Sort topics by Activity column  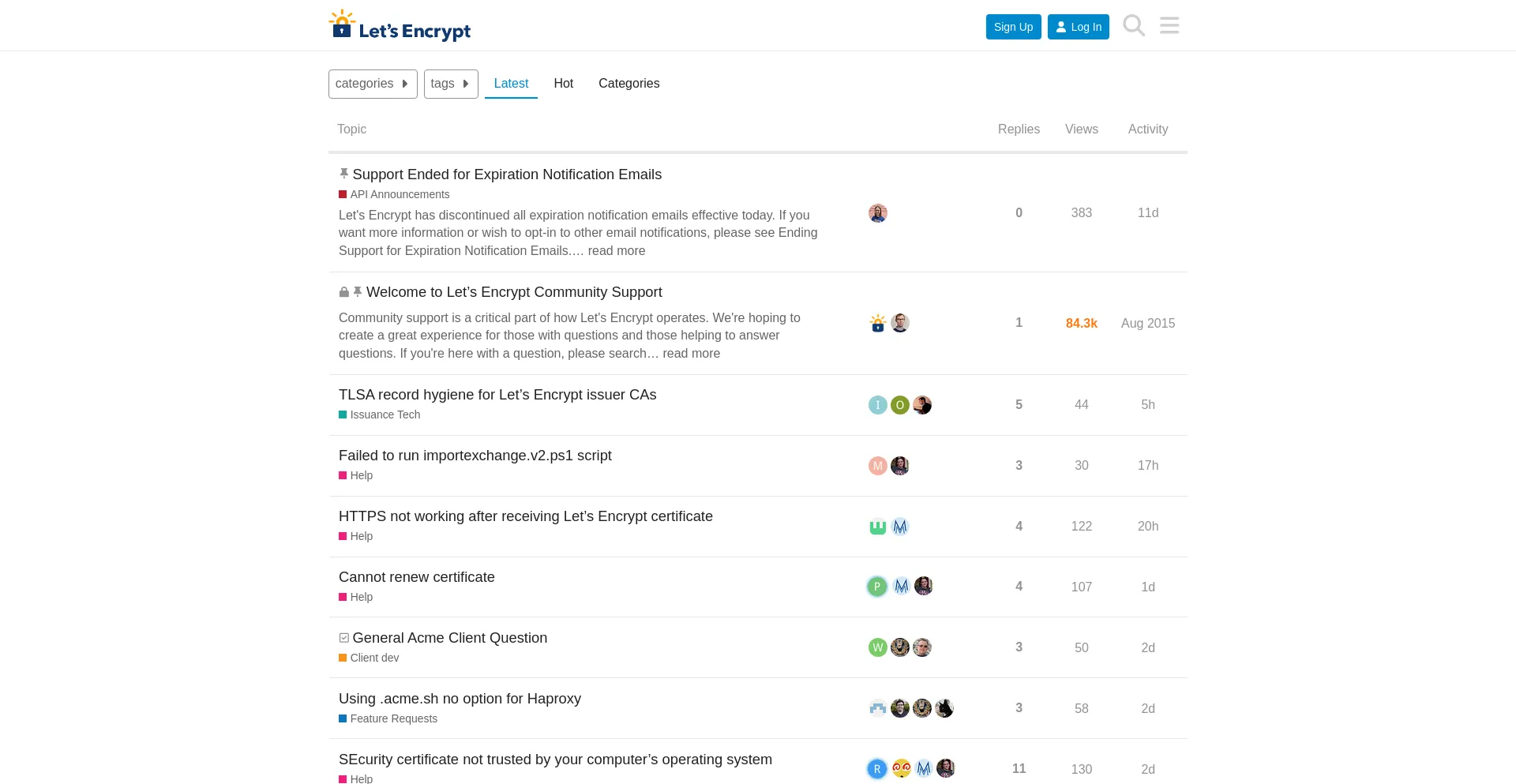pos(1147,129)
